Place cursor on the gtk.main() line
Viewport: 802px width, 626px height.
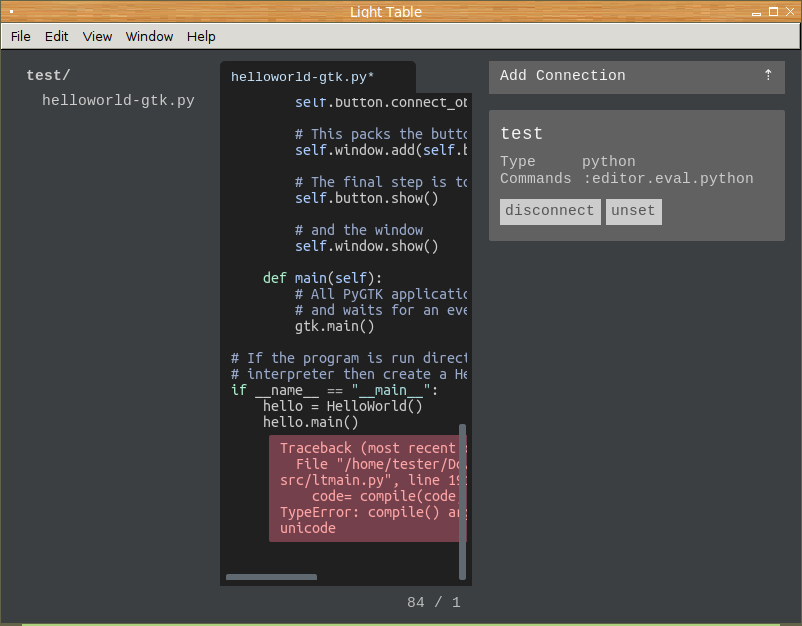tap(335, 326)
